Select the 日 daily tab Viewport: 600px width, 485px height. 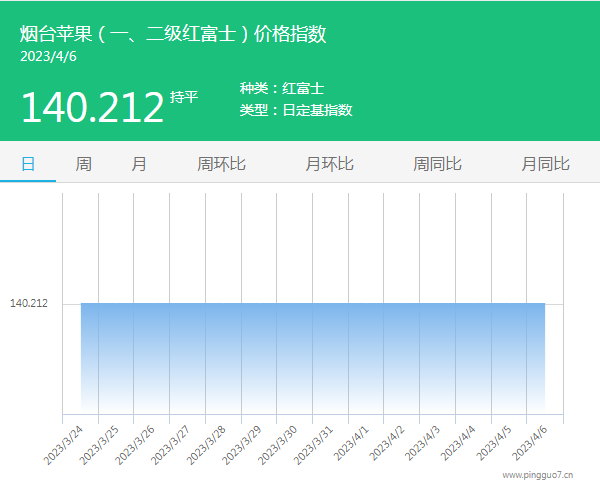tap(28, 164)
